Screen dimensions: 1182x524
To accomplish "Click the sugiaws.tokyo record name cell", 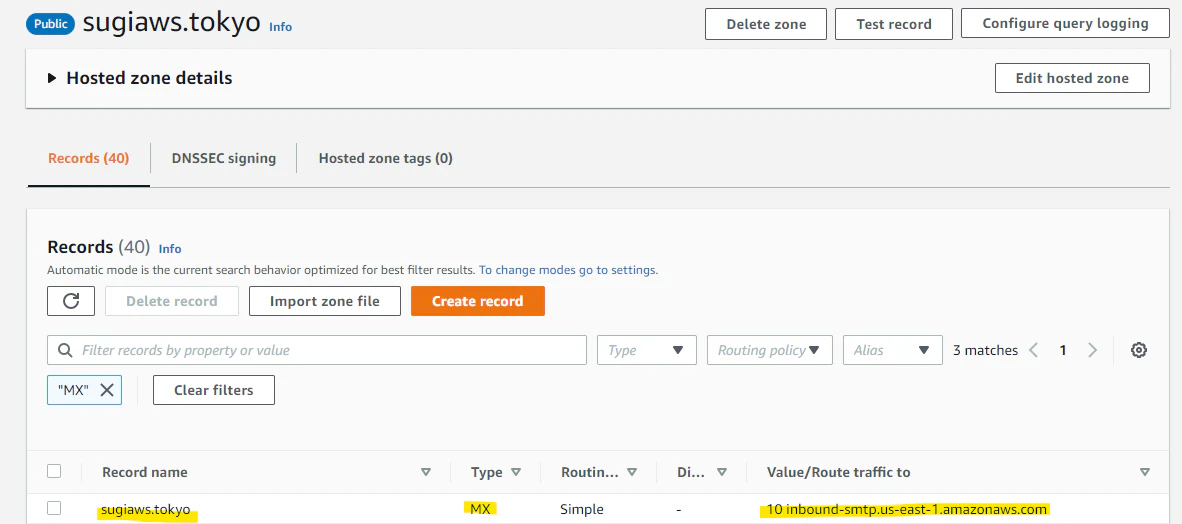I will point(146,509).
